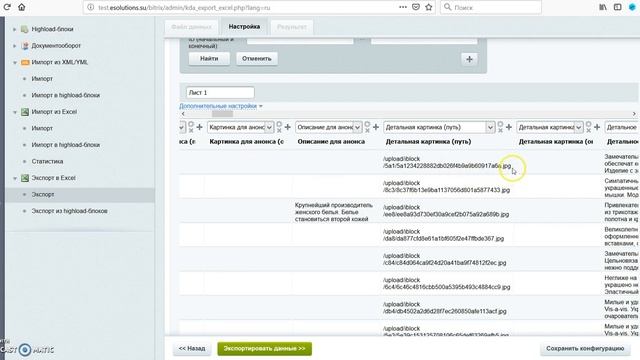
Task: Open site information icon in address bar
Action: (91, 7)
